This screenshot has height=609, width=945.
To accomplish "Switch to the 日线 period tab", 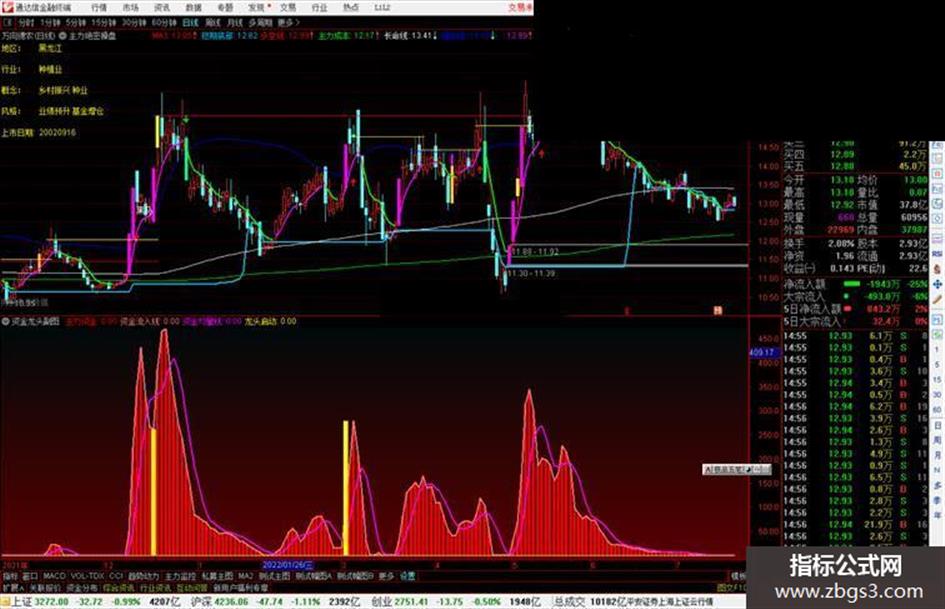I will coord(190,23).
